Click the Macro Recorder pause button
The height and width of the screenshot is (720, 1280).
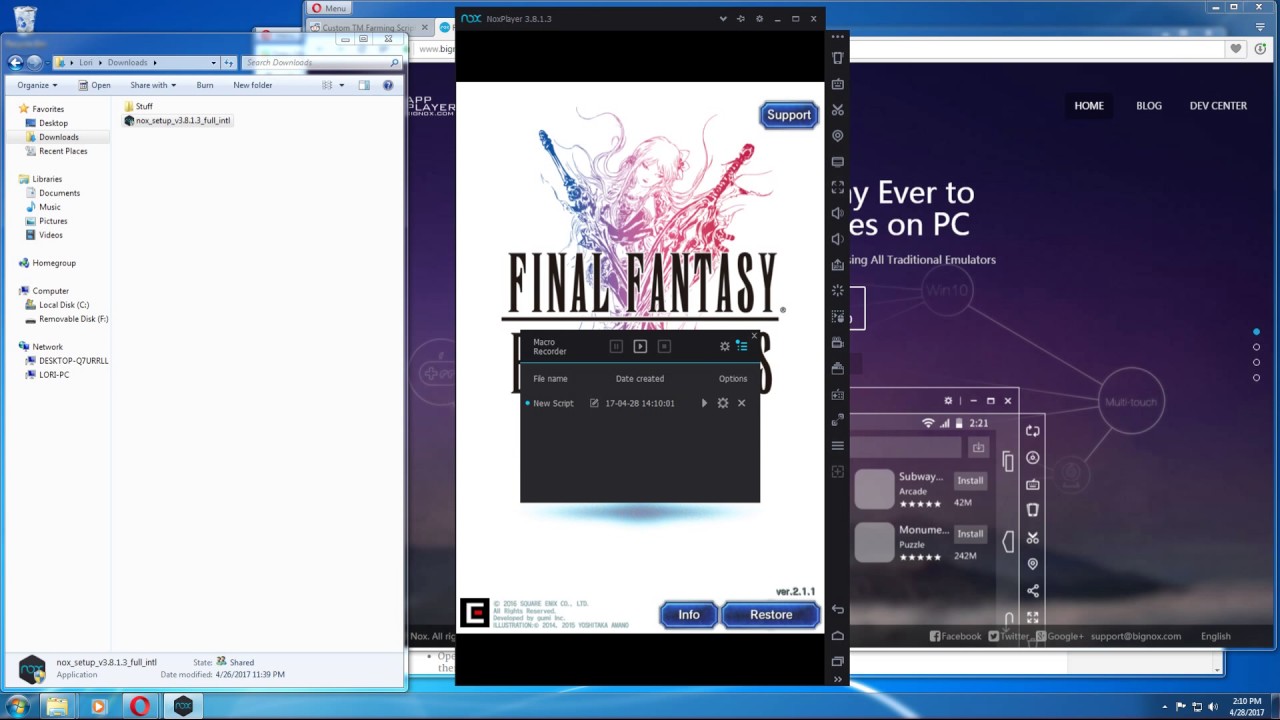tap(616, 346)
